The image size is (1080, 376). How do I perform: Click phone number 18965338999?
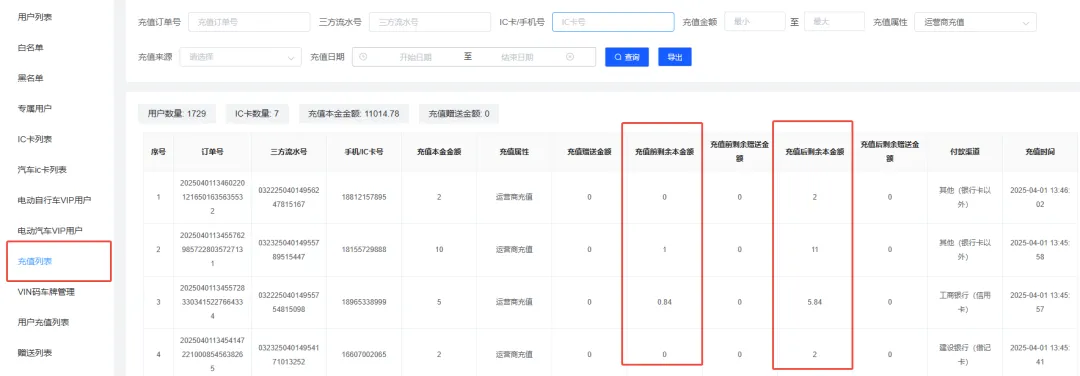click(364, 302)
